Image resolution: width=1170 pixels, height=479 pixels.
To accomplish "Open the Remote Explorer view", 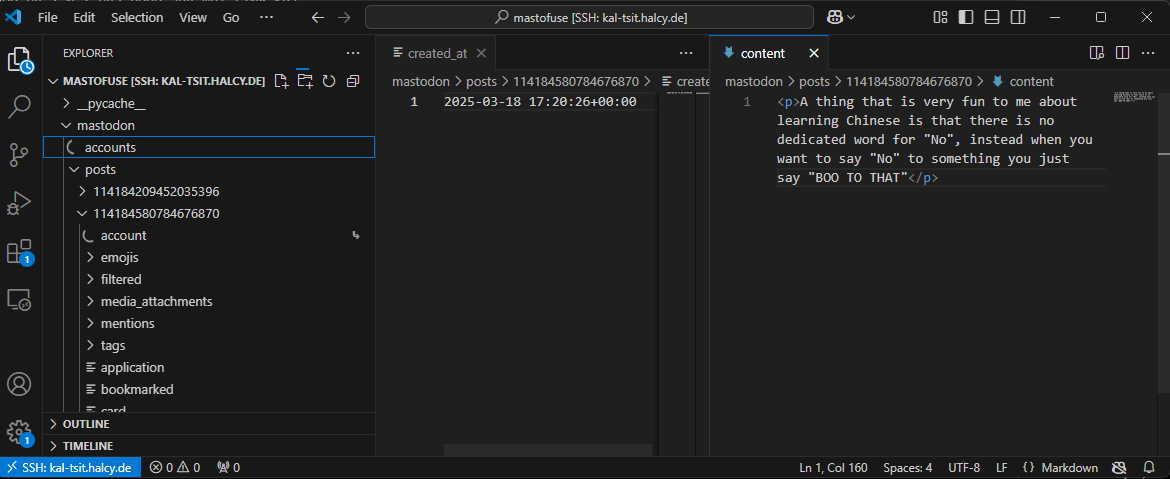I will [x=20, y=299].
